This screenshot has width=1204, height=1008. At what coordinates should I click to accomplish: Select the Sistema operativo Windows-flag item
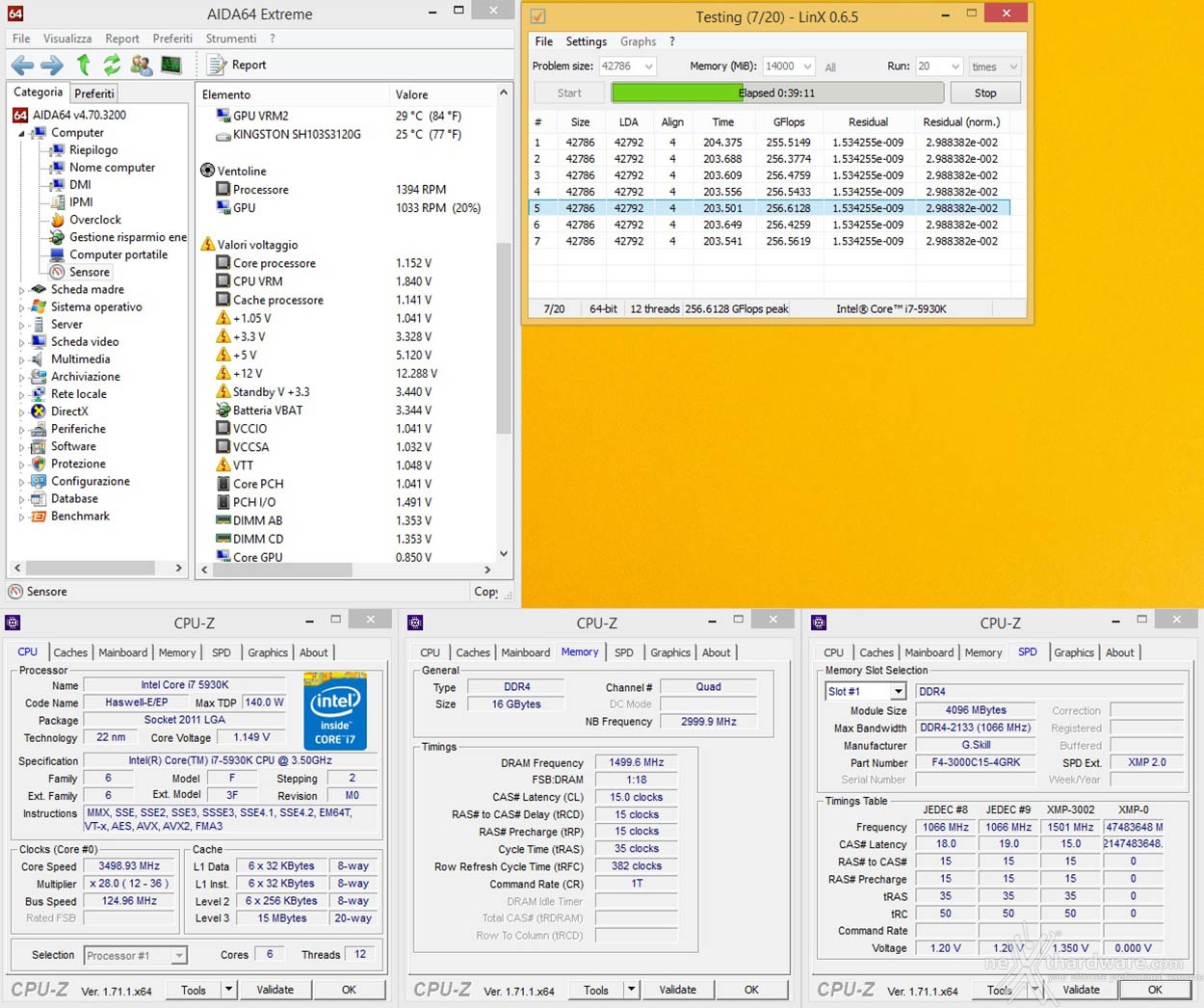(96, 306)
